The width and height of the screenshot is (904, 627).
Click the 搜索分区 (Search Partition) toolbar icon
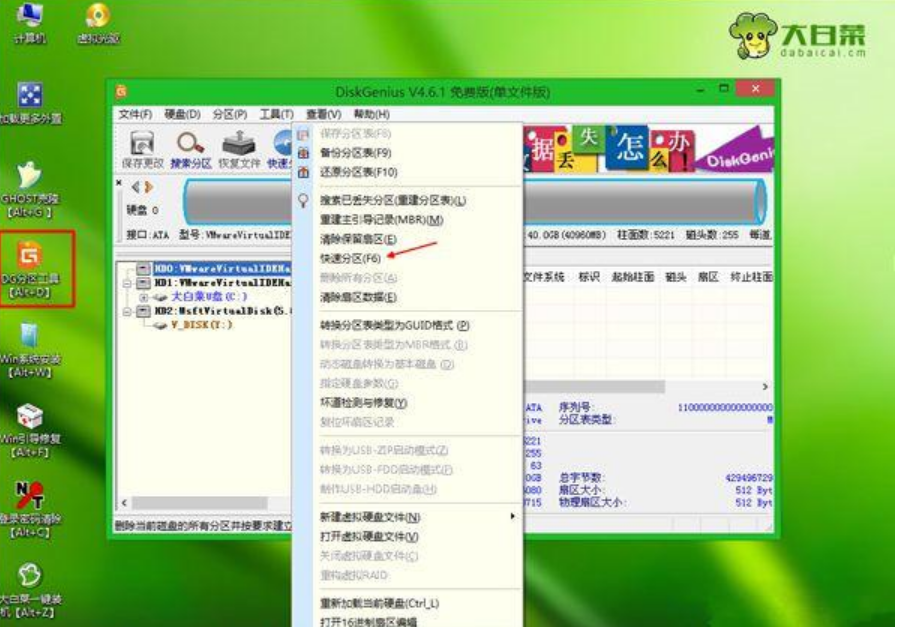190,148
